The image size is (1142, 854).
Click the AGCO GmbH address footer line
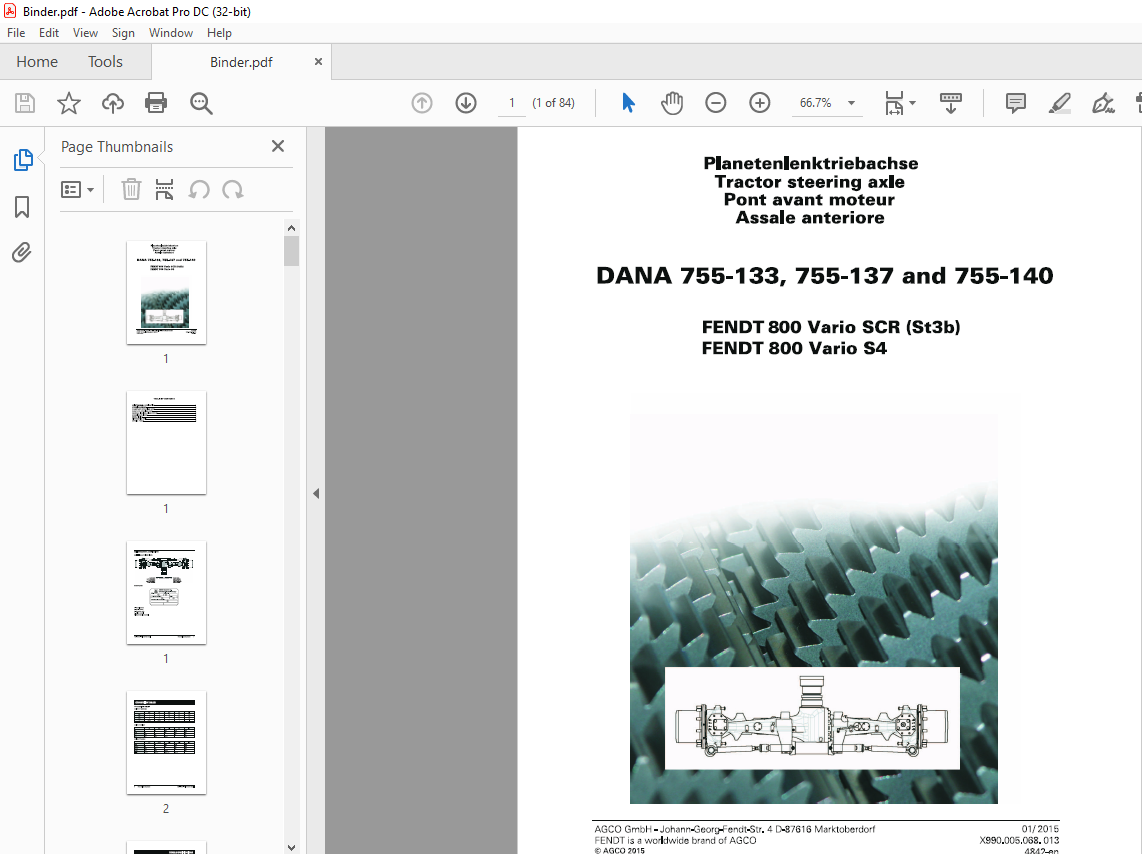pos(735,829)
